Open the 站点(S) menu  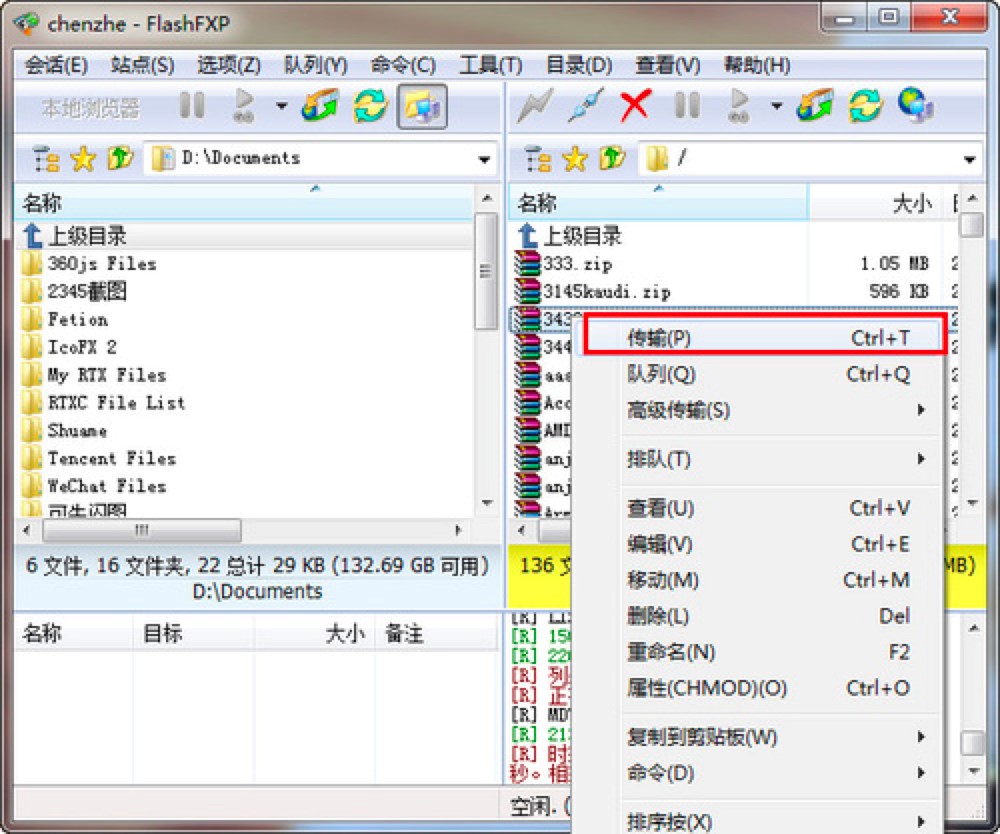[x=142, y=65]
